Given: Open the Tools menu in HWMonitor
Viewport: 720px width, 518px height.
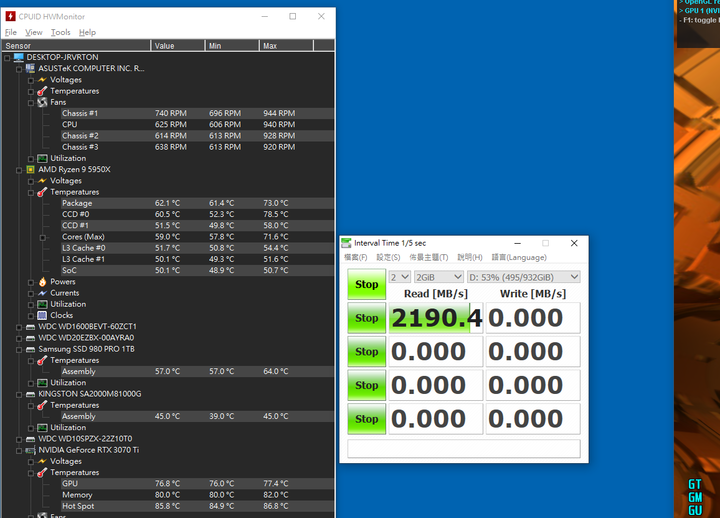Looking at the screenshot, I should pyautogui.click(x=61, y=32).
